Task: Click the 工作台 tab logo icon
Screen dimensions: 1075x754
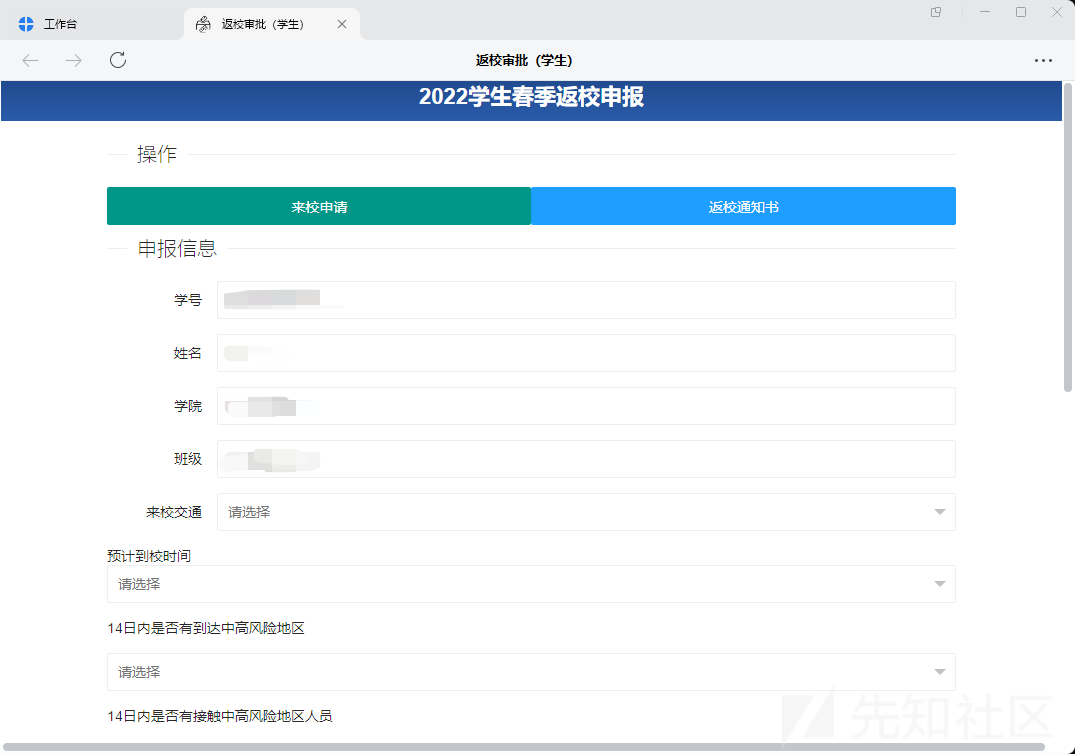Action: pyautogui.click(x=26, y=24)
